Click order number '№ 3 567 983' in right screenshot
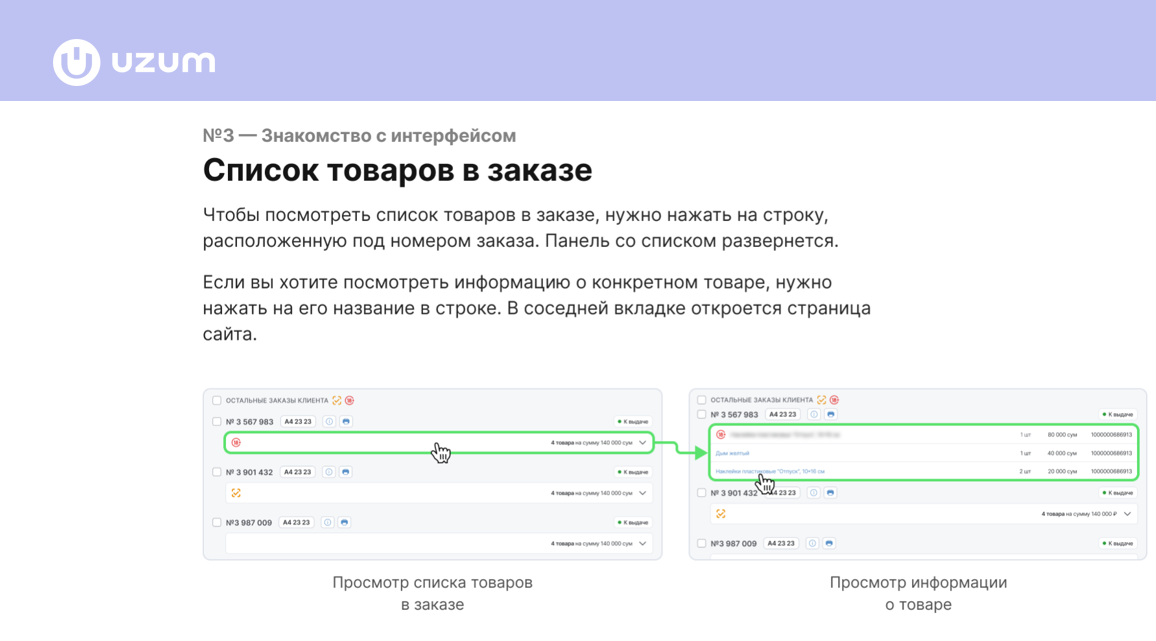The width and height of the screenshot is (1156, 641). coord(734,415)
